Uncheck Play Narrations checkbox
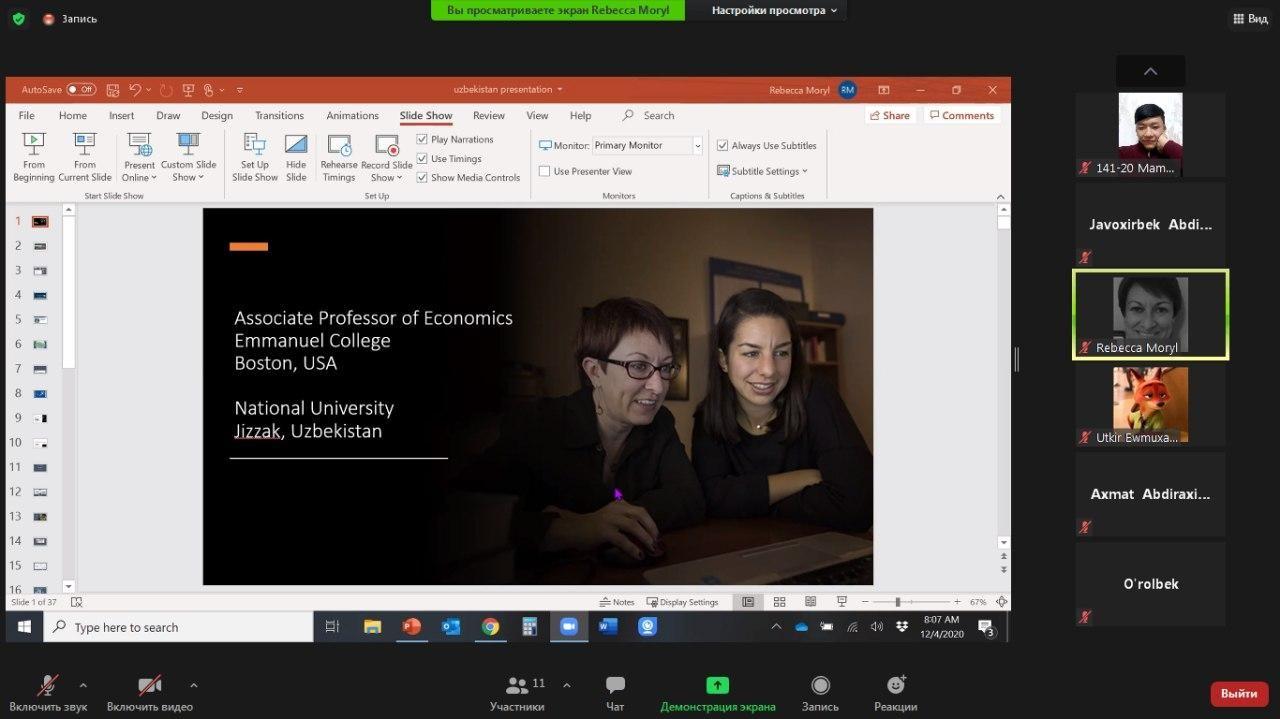 click(422, 140)
